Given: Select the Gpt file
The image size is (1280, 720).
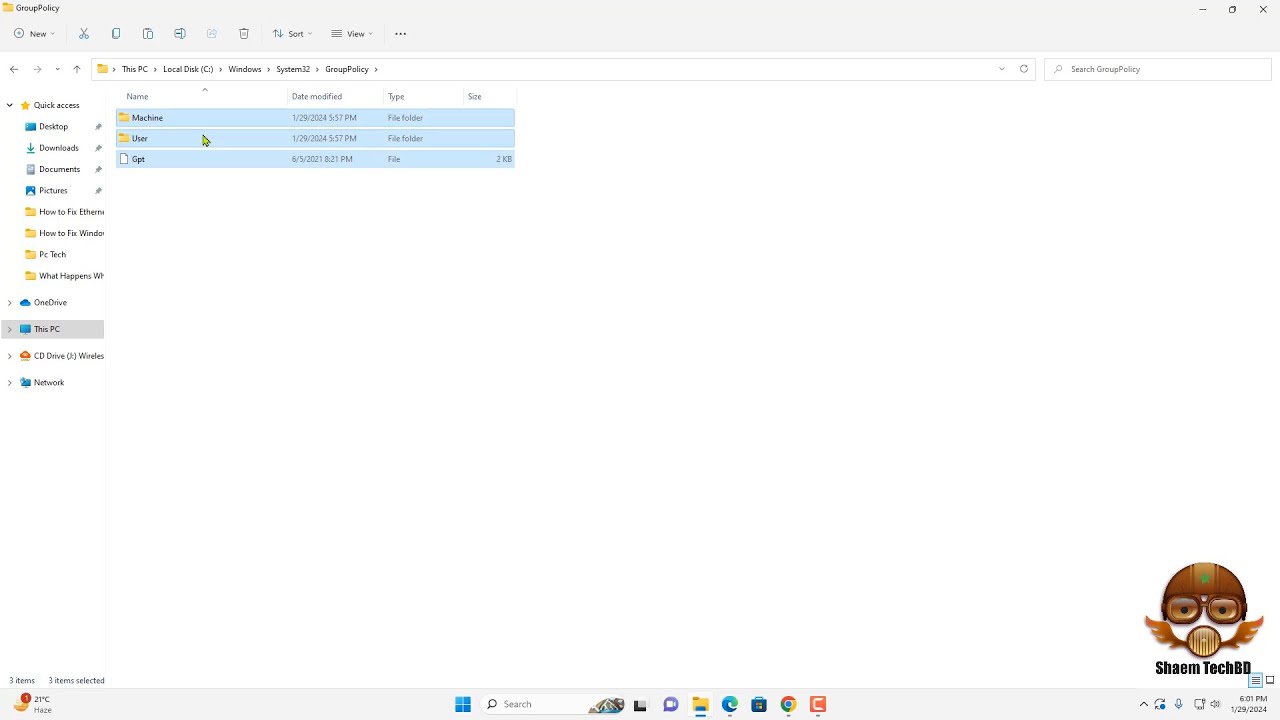Looking at the screenshot, I should (315, 159).
